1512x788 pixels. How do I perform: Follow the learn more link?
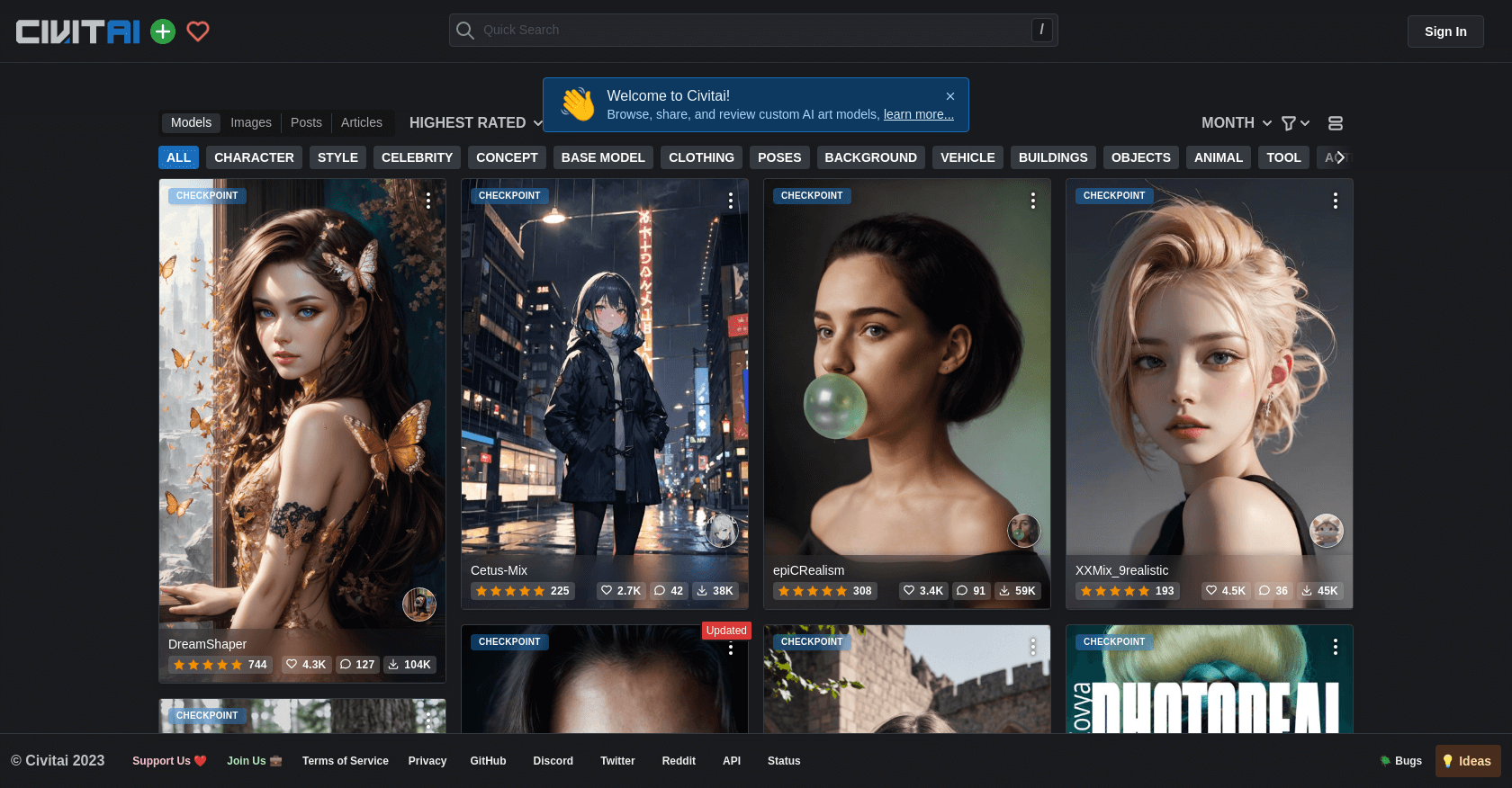(918, 114)
